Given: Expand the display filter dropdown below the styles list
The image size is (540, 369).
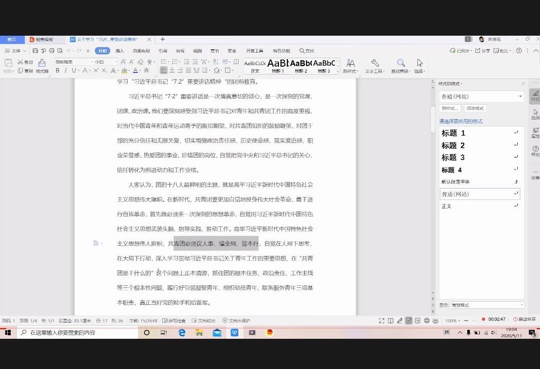Looking at the screenshot, I should pyautogui.click(x=488, y=305).
